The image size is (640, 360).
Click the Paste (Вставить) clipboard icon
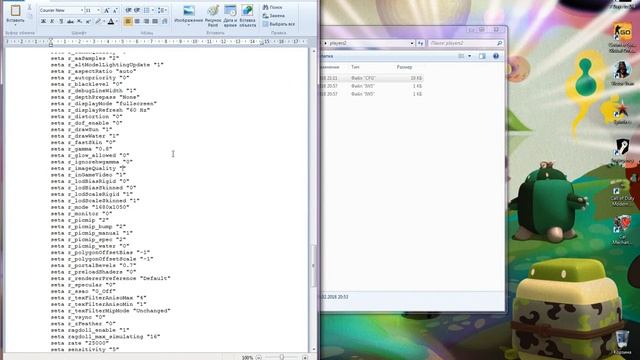(16, 10)
